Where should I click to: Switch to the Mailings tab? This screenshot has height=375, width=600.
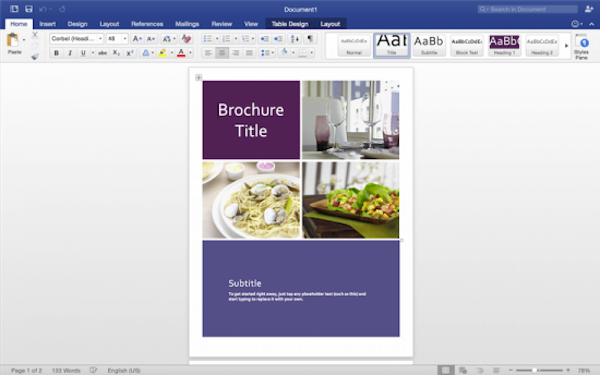click(187, 24)
